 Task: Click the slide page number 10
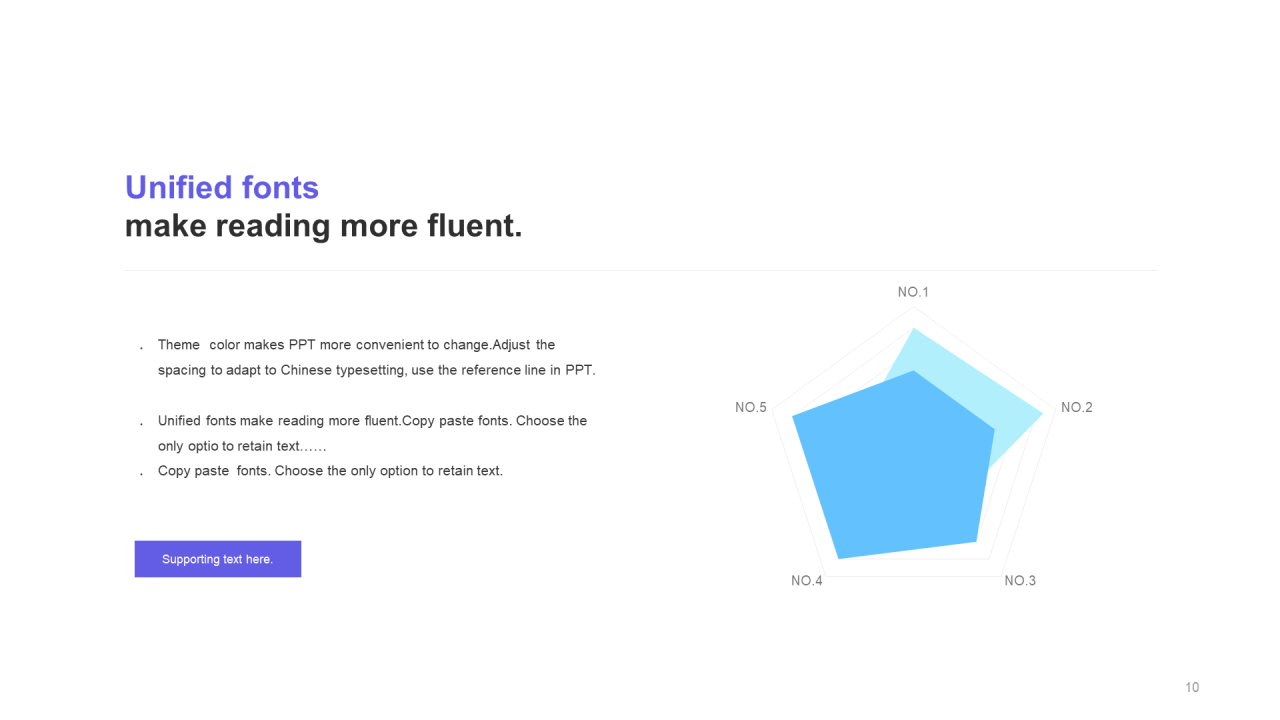pos(1192,687)
